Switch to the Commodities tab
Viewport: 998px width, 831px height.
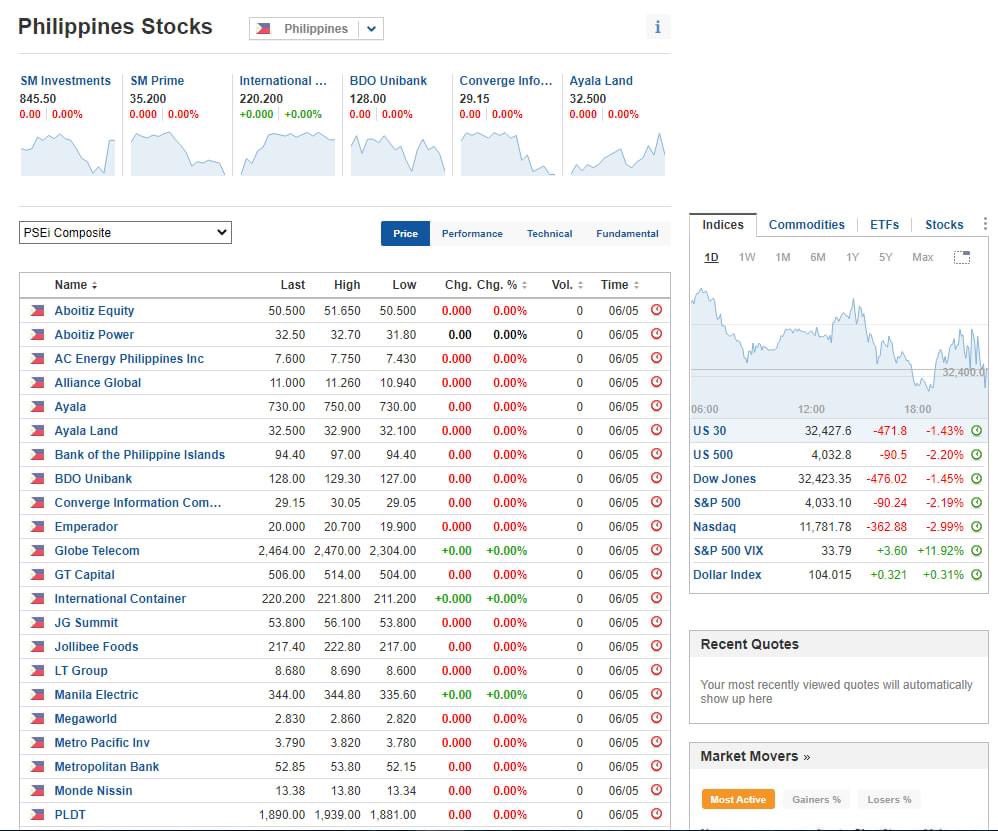[x=806, y=225]
